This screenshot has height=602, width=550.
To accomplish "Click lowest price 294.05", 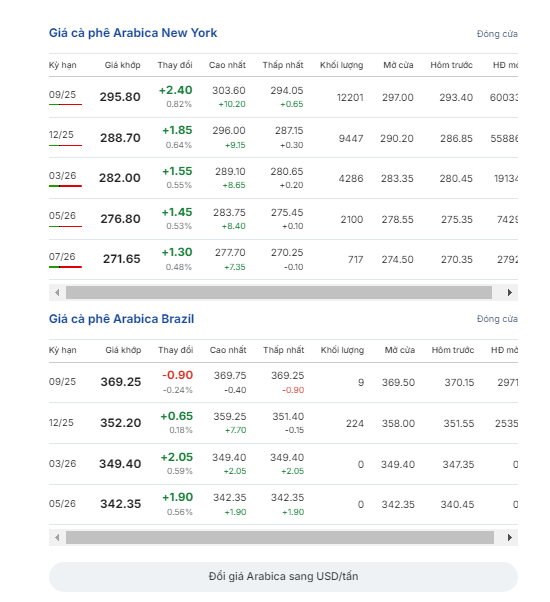I will tap(287, 91).
